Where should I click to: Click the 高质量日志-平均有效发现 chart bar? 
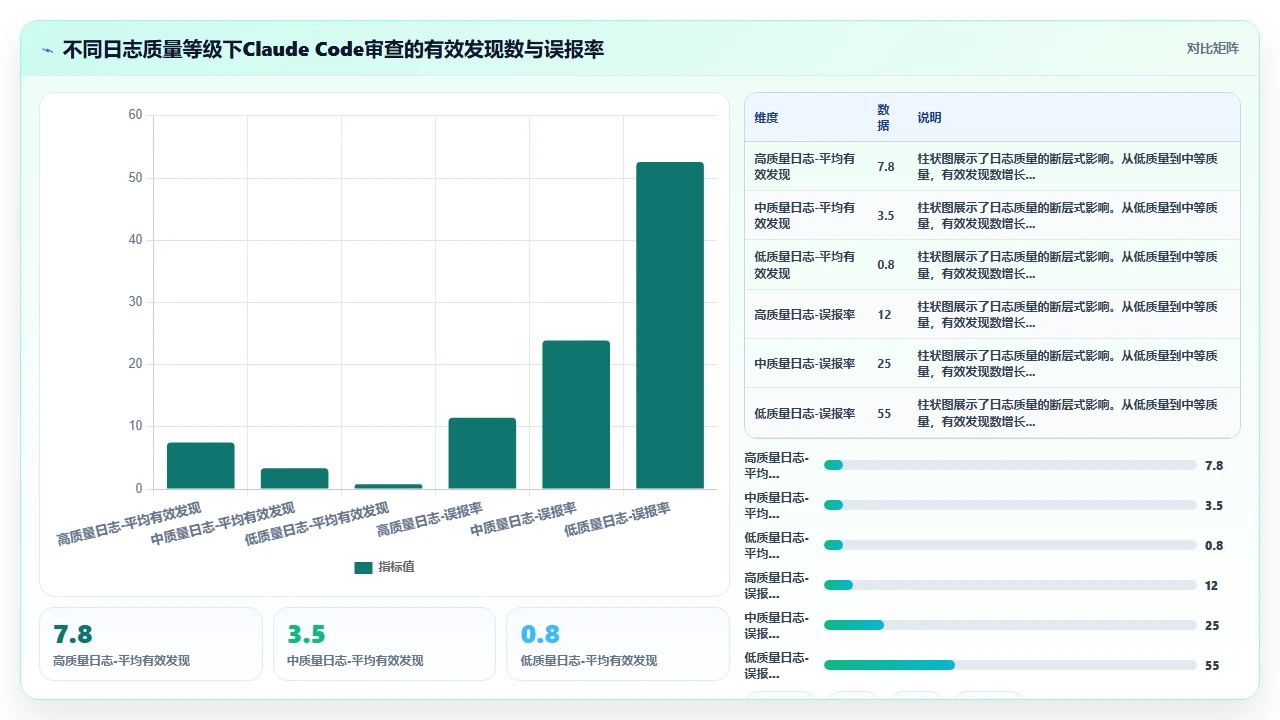[200, 466]
